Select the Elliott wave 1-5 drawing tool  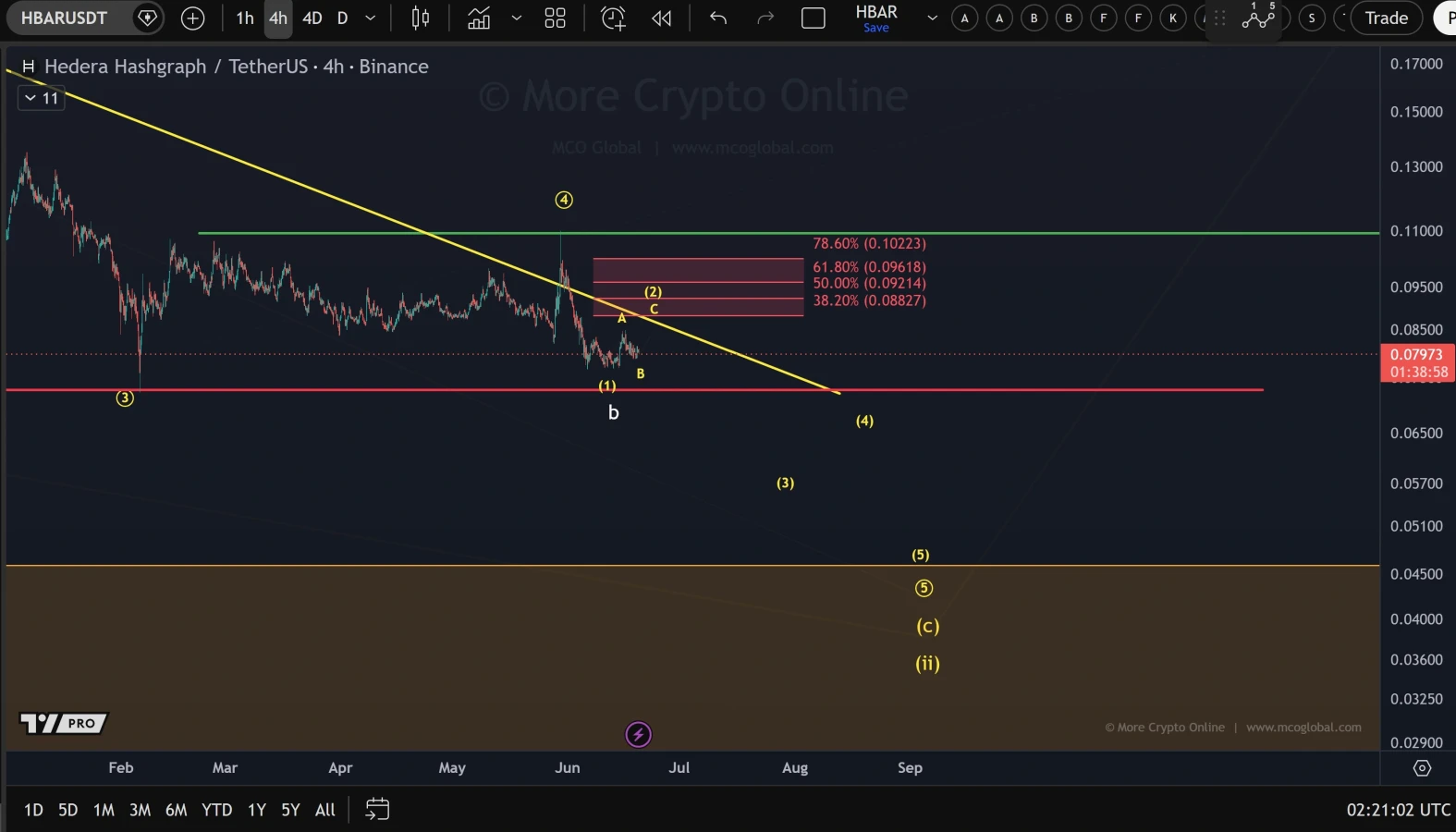click(1258, 16)
